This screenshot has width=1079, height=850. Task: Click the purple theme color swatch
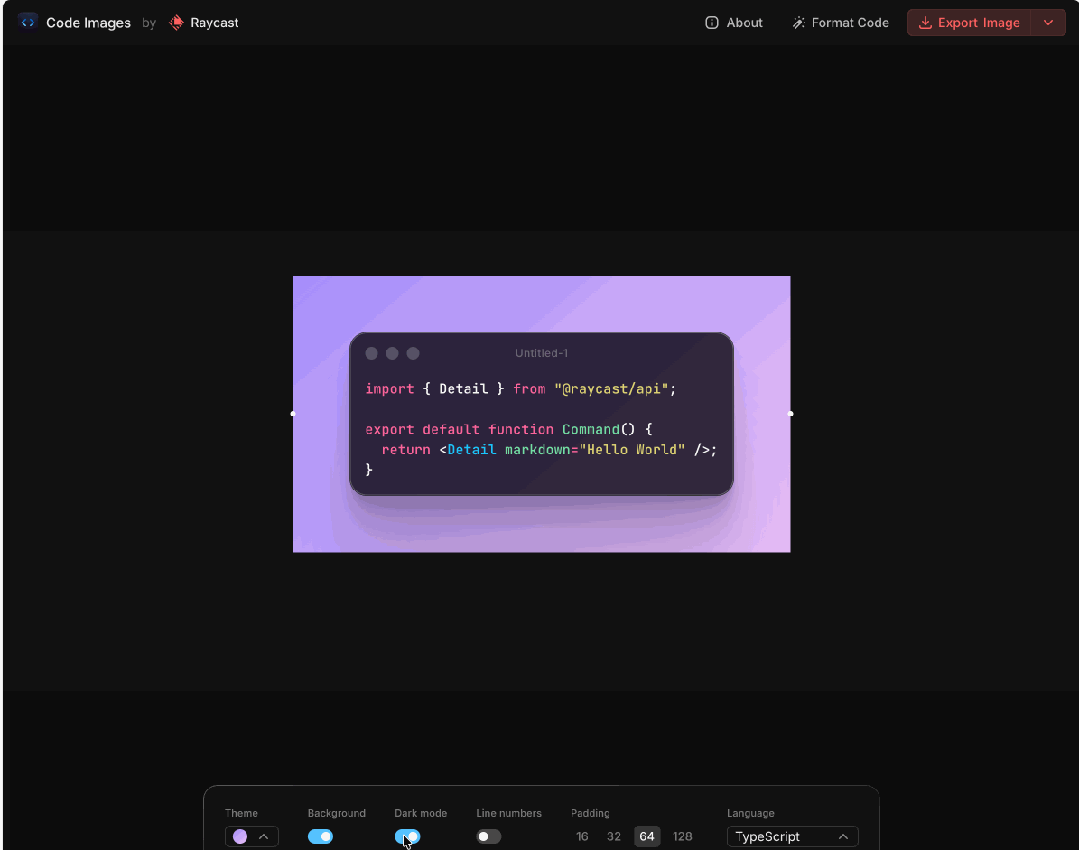coord(239,836)
